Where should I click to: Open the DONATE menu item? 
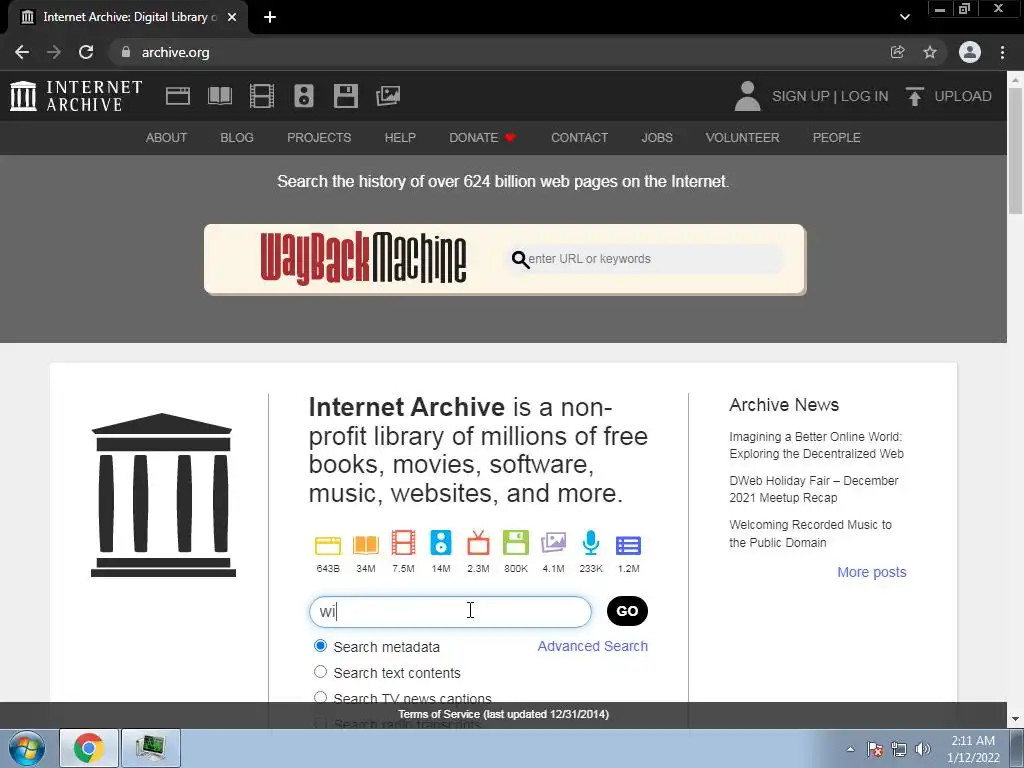tap(482, 138)
